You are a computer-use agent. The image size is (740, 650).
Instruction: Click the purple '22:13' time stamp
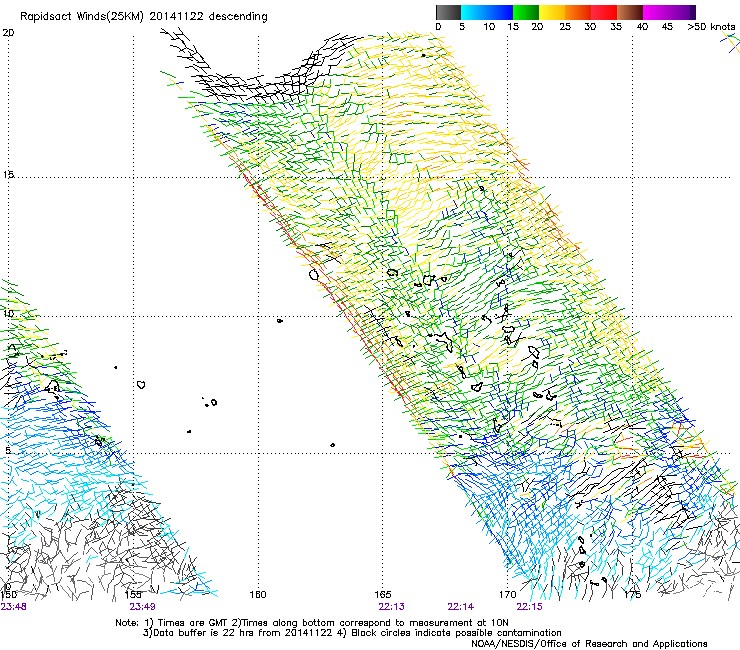(x=391, y=607)
